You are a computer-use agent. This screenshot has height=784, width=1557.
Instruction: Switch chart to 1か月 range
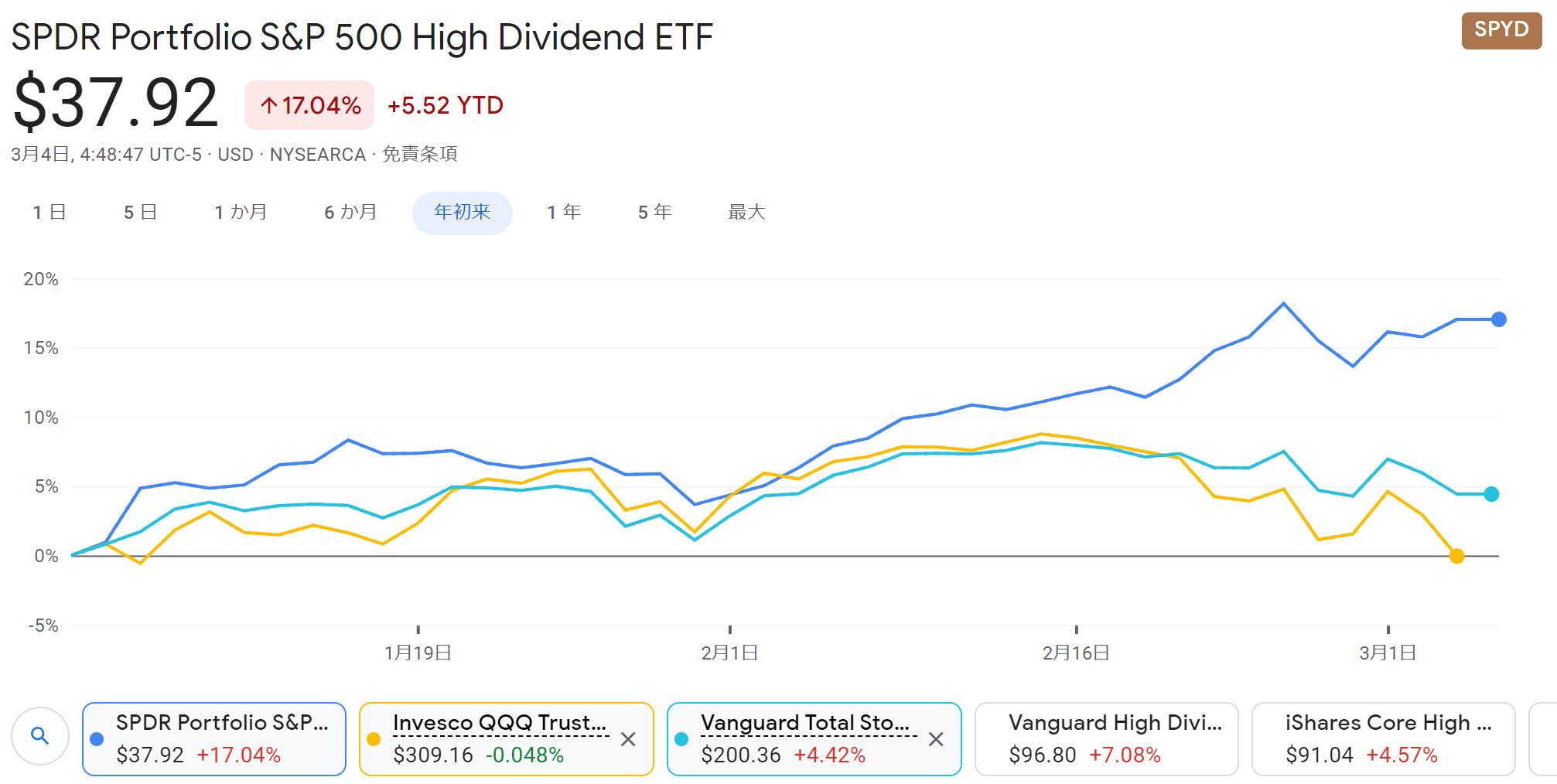(x=241, y=212)
